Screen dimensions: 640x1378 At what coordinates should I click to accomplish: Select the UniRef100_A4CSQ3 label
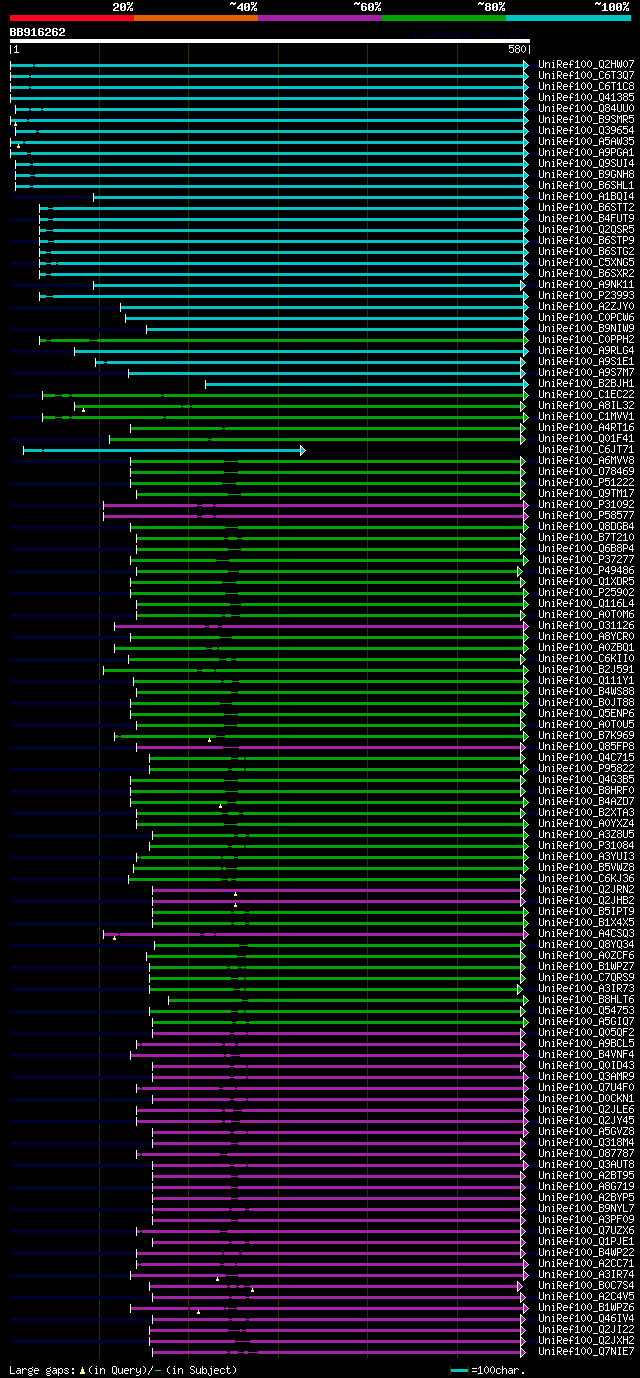tap(586, 933)
